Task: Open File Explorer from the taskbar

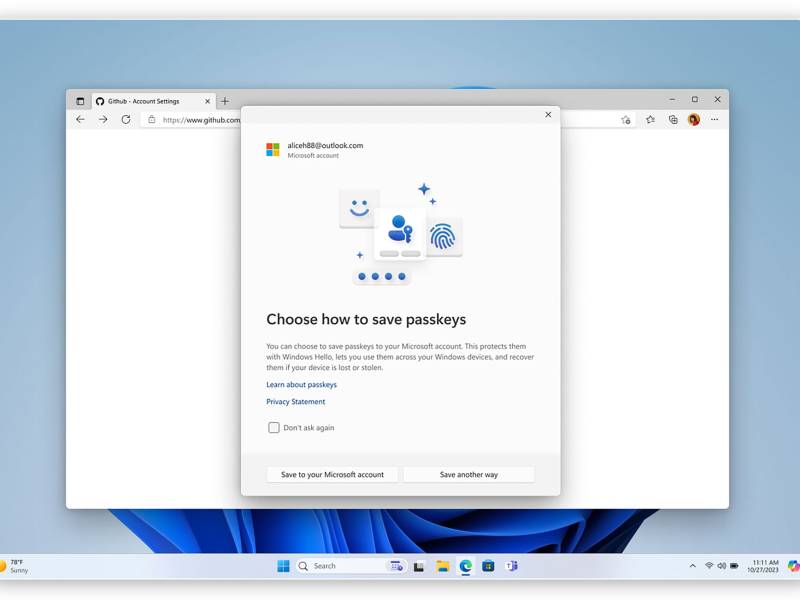Action: point(442,566)
